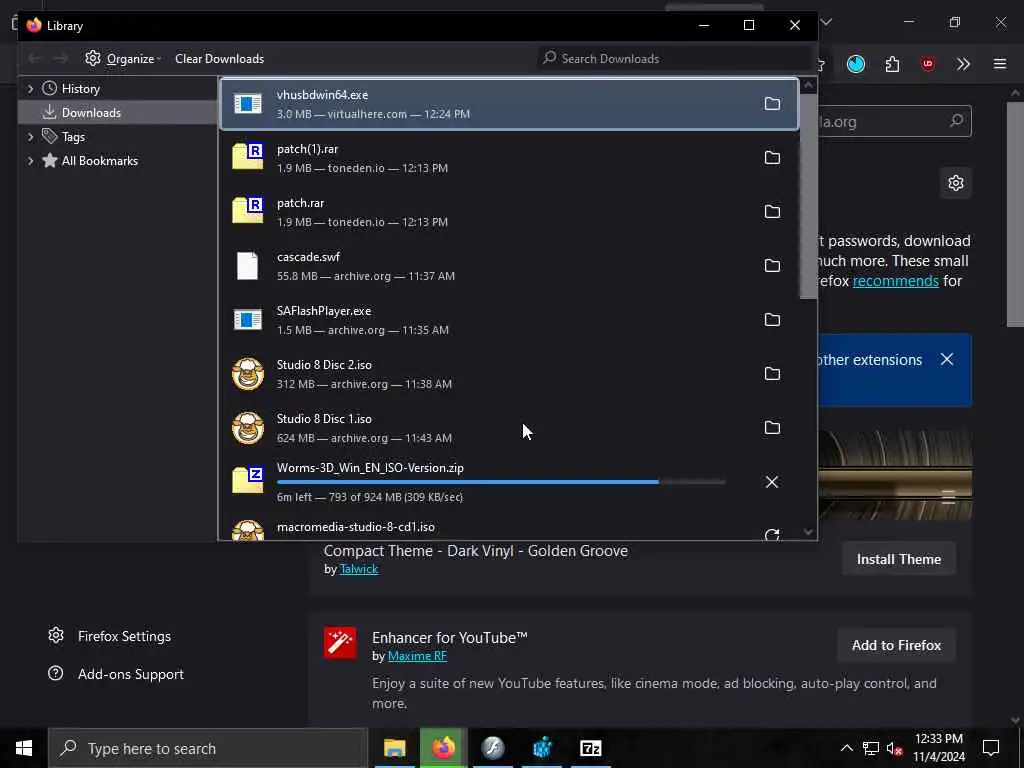Open File Explorer from the taskbar

(394, 748)
